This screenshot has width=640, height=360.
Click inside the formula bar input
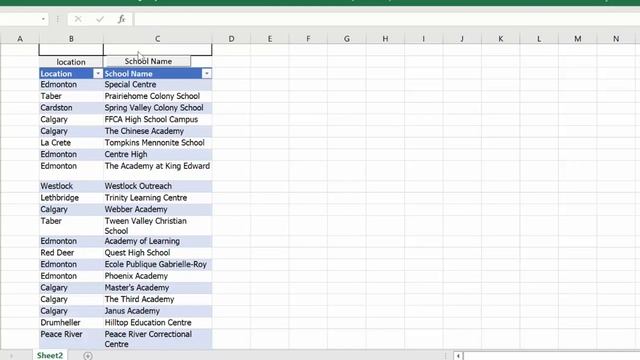[387, 19]
